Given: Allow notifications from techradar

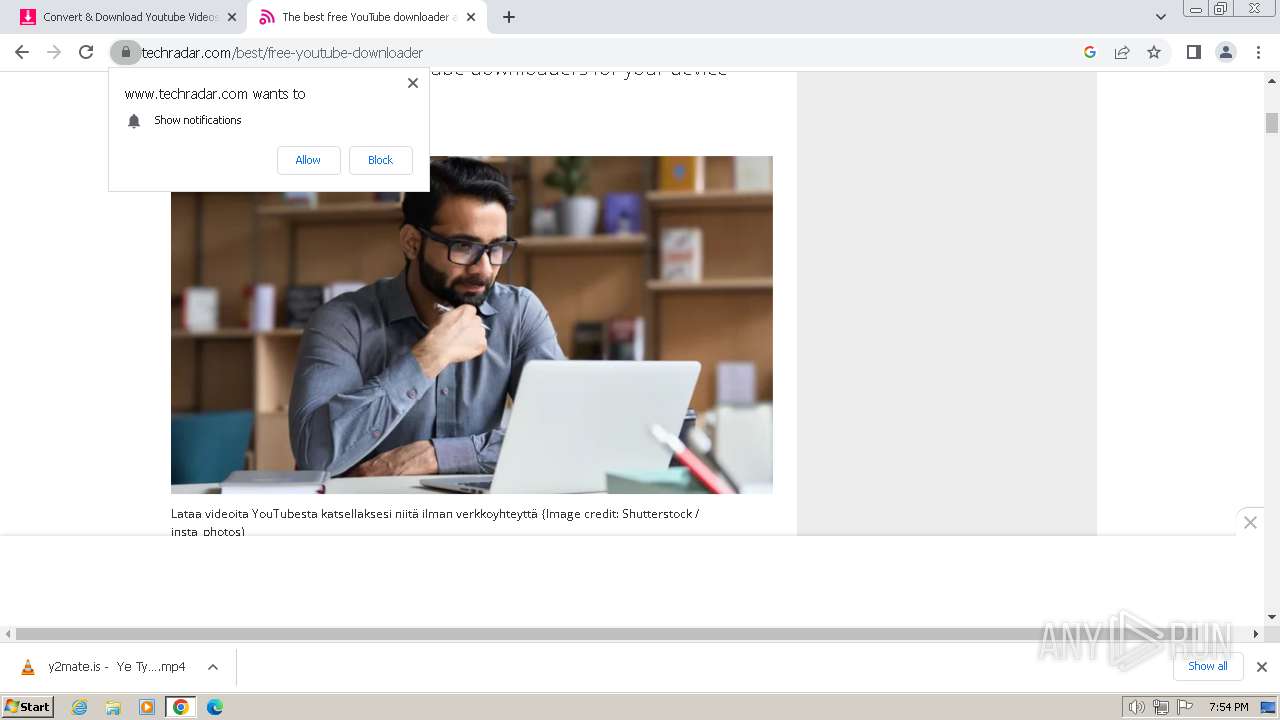Looking at the screenshot, I should pos(308,160).
